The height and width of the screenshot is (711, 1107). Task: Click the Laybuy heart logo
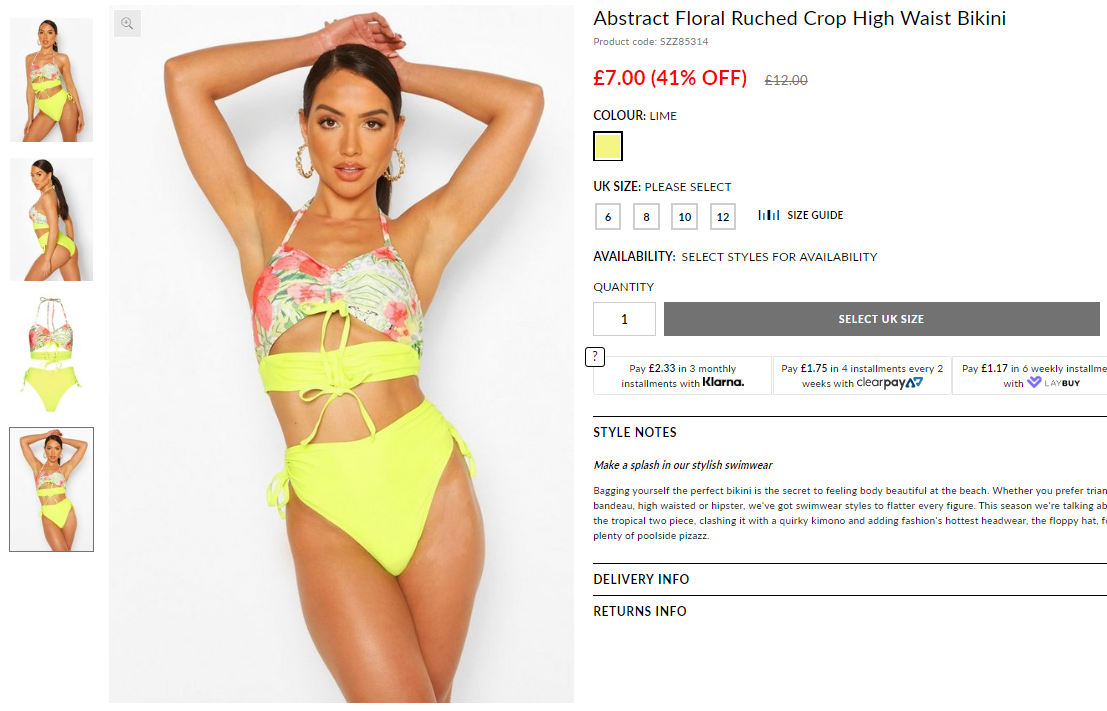pyautogui.click(x=1034, y=382)
